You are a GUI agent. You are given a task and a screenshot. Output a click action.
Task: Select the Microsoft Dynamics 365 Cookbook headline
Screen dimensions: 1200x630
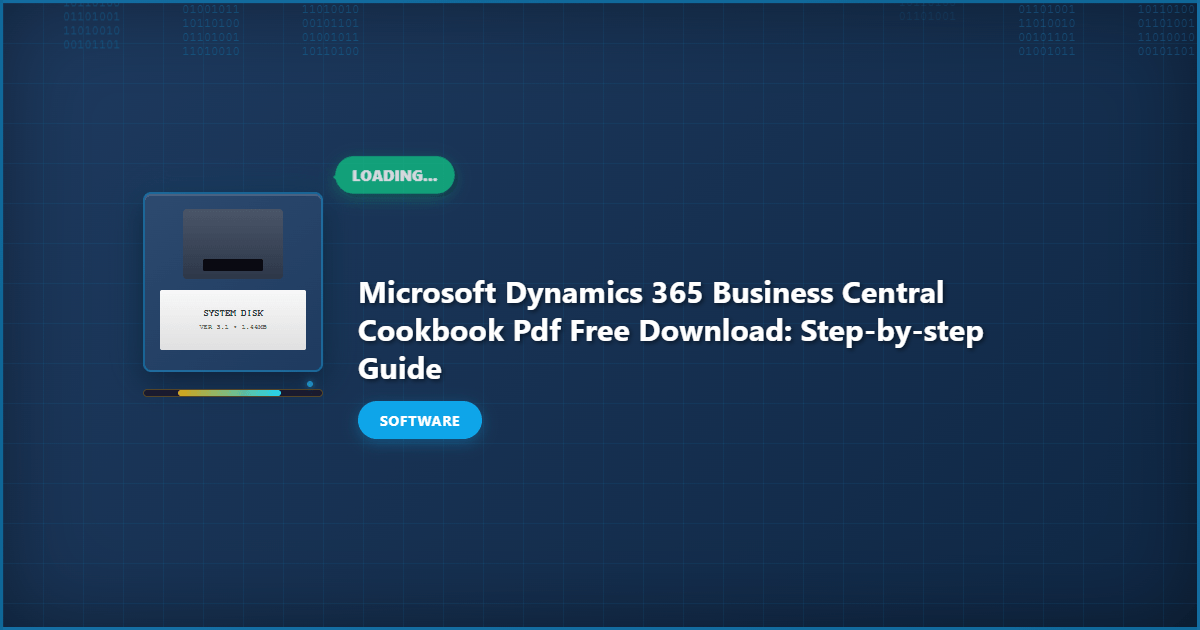pyautogui.click(x=670, y=331)
